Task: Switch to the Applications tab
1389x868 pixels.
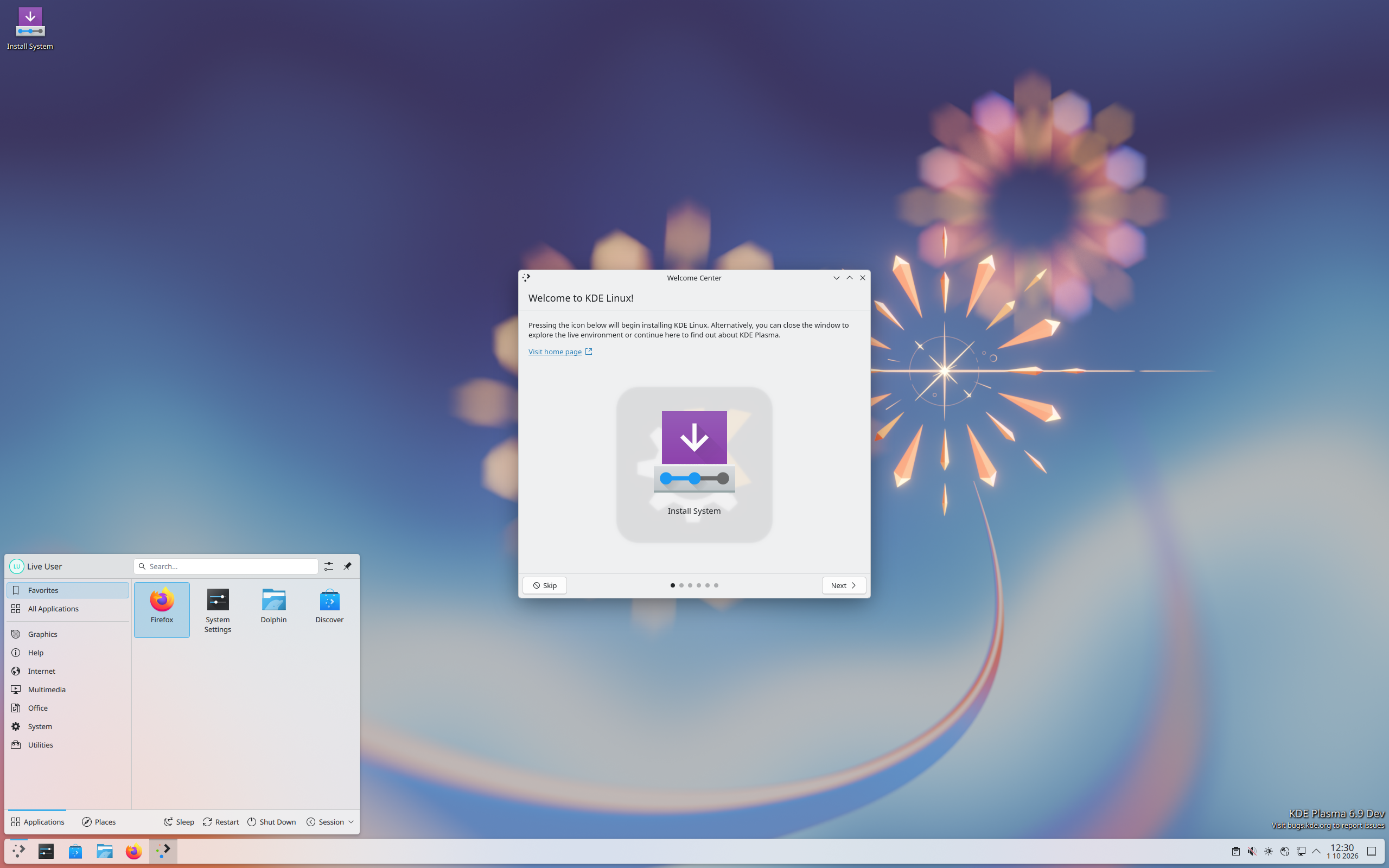Action: click(x=37, y=822)
